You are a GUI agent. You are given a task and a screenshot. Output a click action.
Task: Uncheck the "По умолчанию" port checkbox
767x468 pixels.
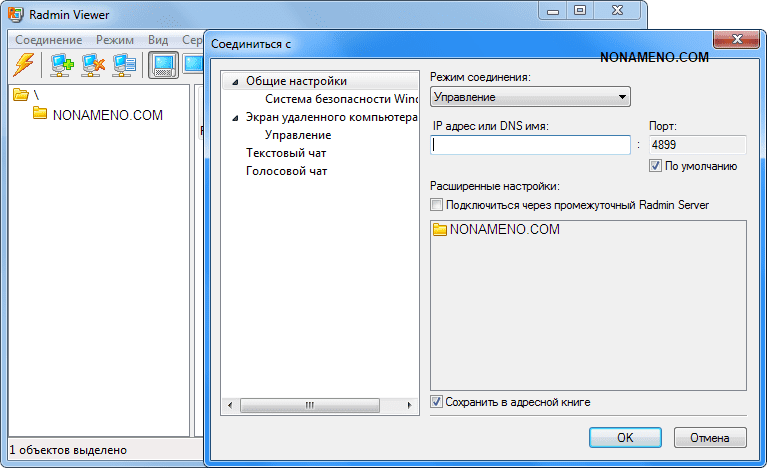[656, 166]
